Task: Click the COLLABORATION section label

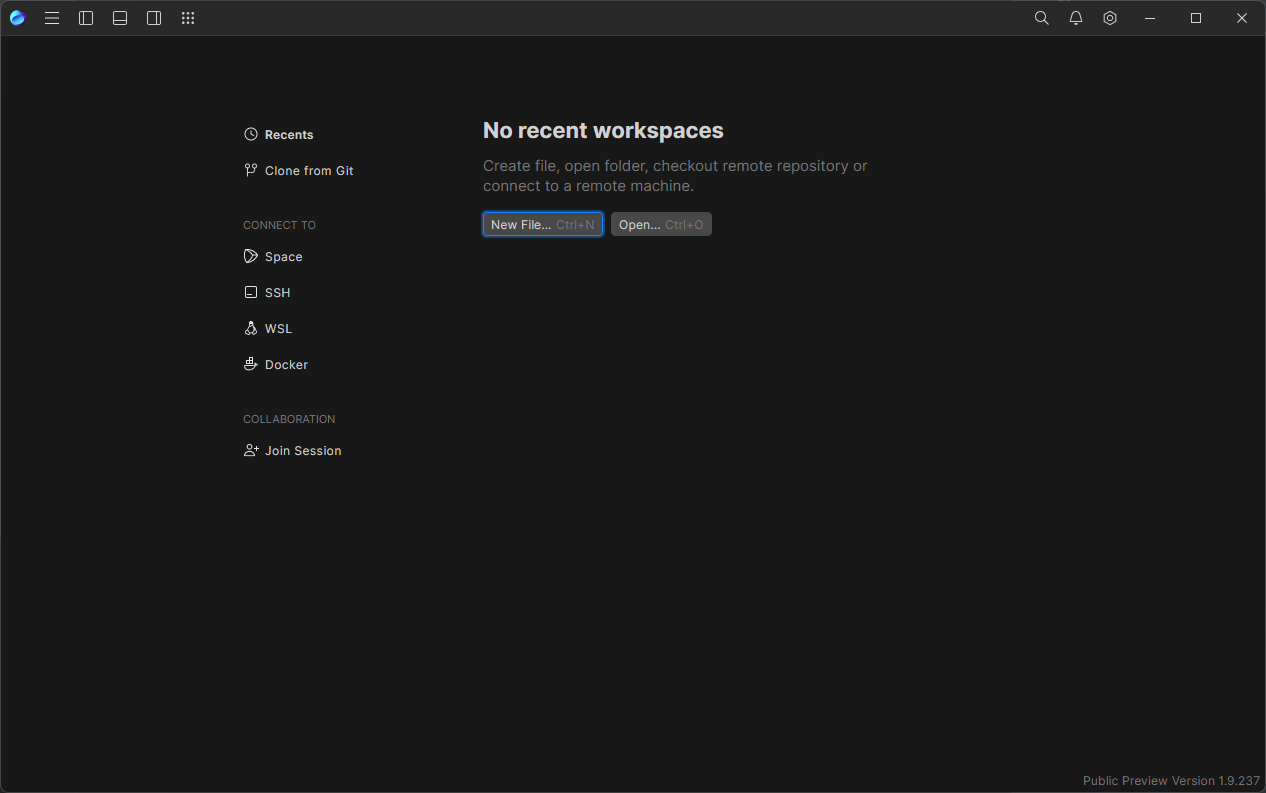Action: [x=289, y=419]
